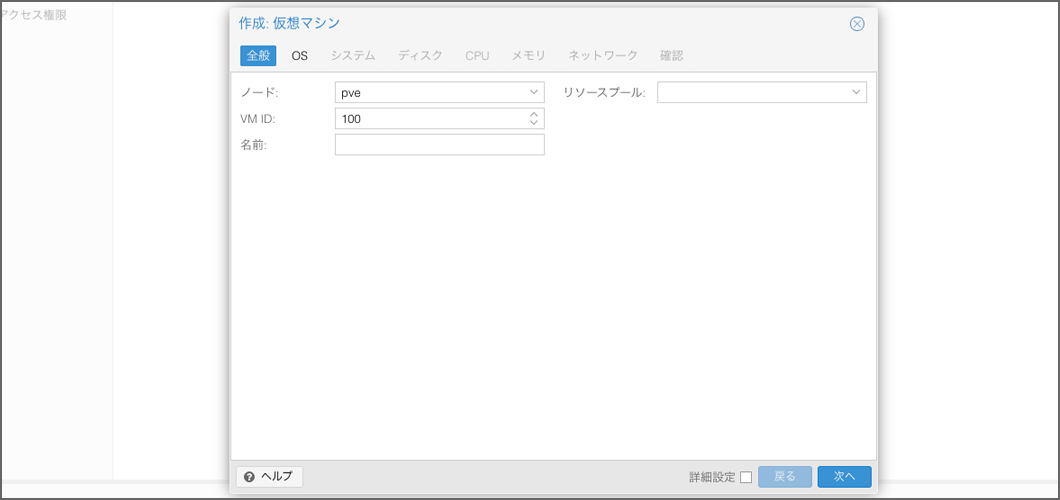Select アクセス権限 in the background sidebar

click(34, 16)
